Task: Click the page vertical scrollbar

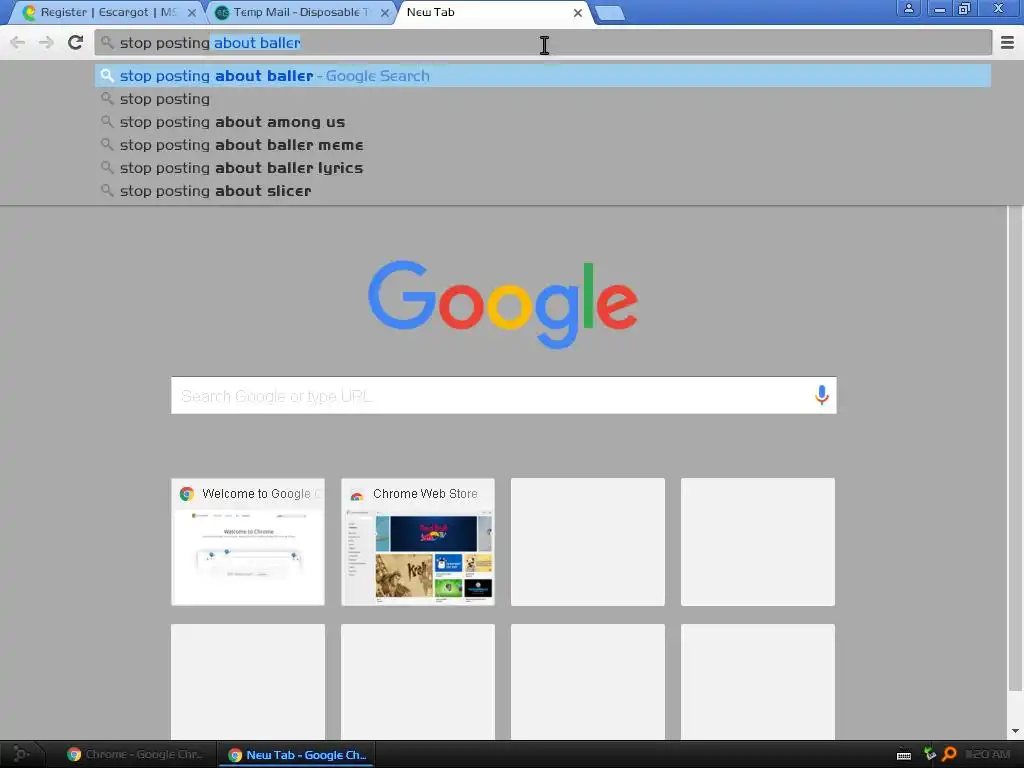Action: click(1015, 447)
